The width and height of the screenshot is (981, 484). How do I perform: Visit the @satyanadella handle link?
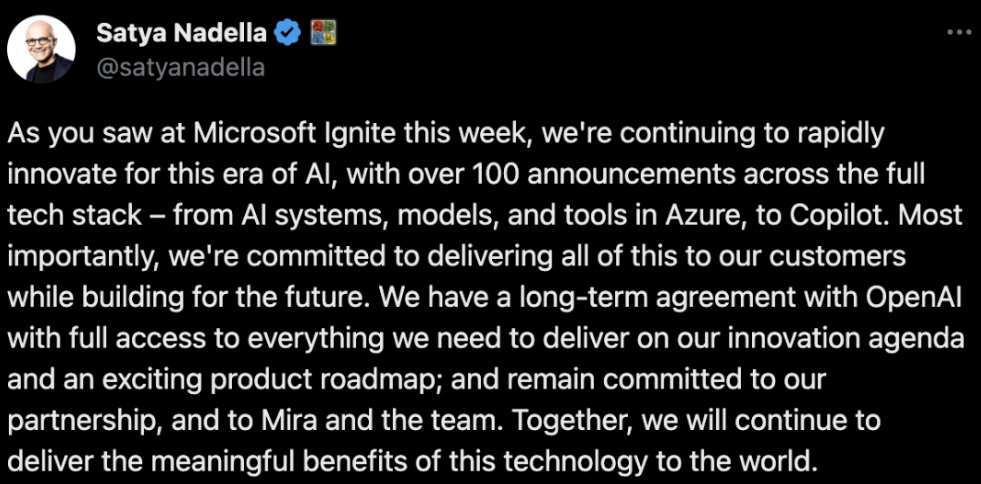click(180, 68)
